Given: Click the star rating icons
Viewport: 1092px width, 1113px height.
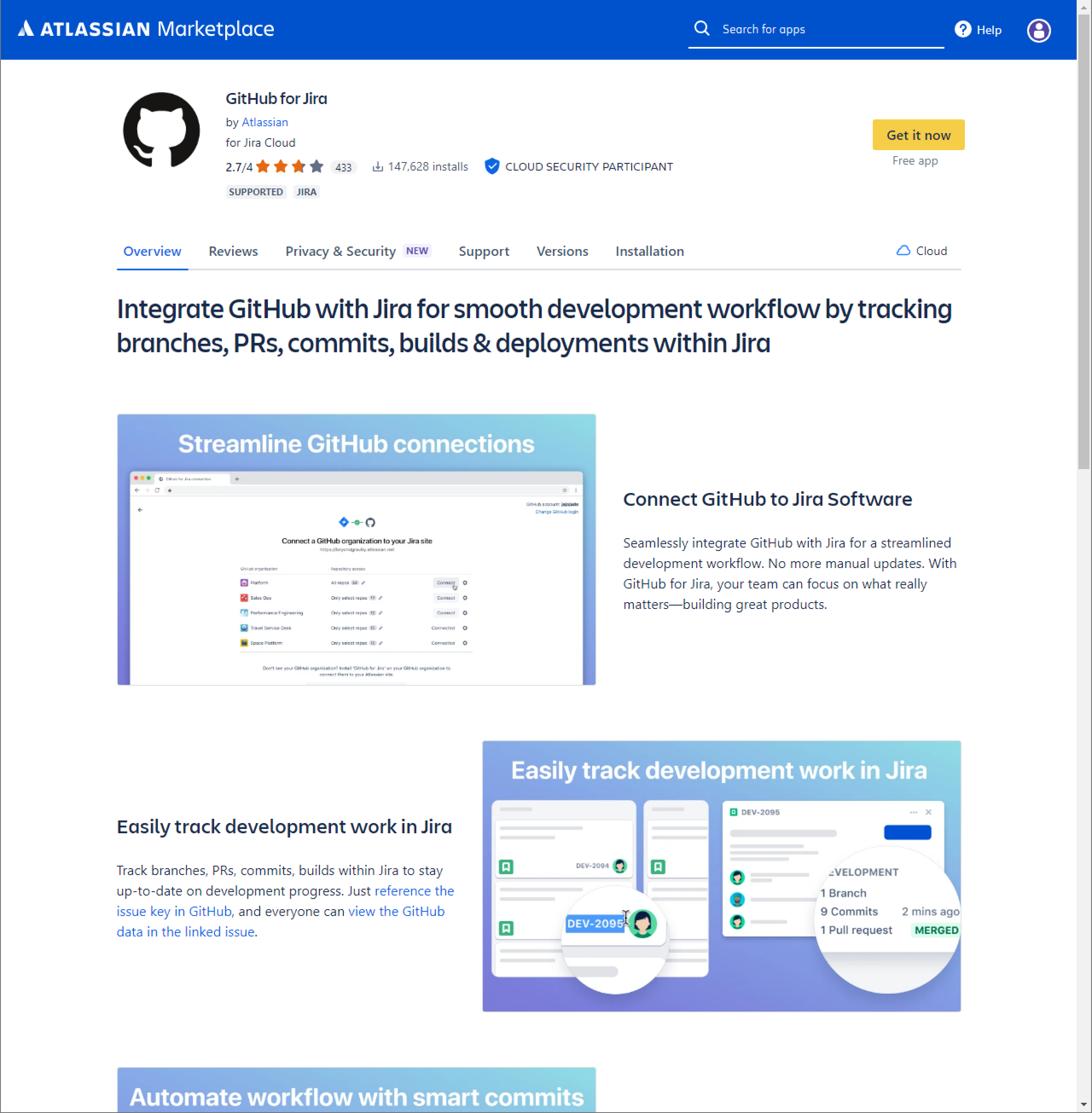Looking at the screenshot, I should (x=290, y=167).
